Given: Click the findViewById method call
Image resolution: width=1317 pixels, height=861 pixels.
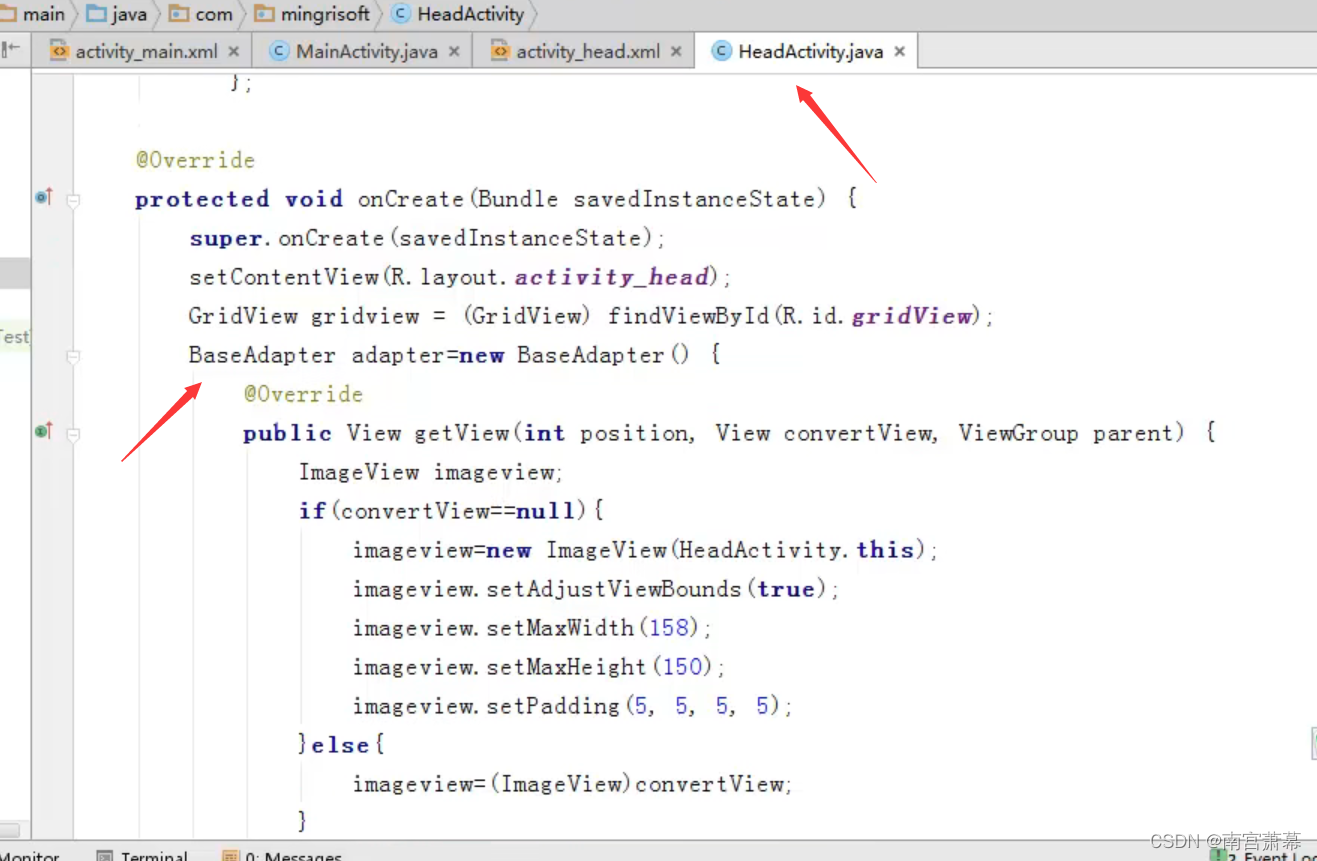Looking at the screenshot, I should click(x=688, y=316).
